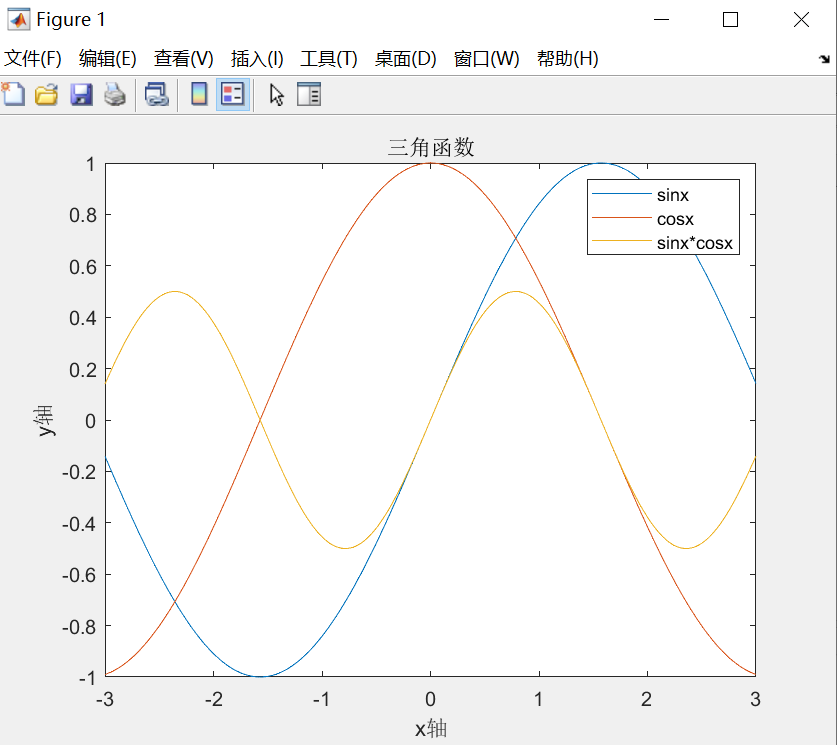
Task: Toggle the Insert Legend button off
Action: (232, 94)
